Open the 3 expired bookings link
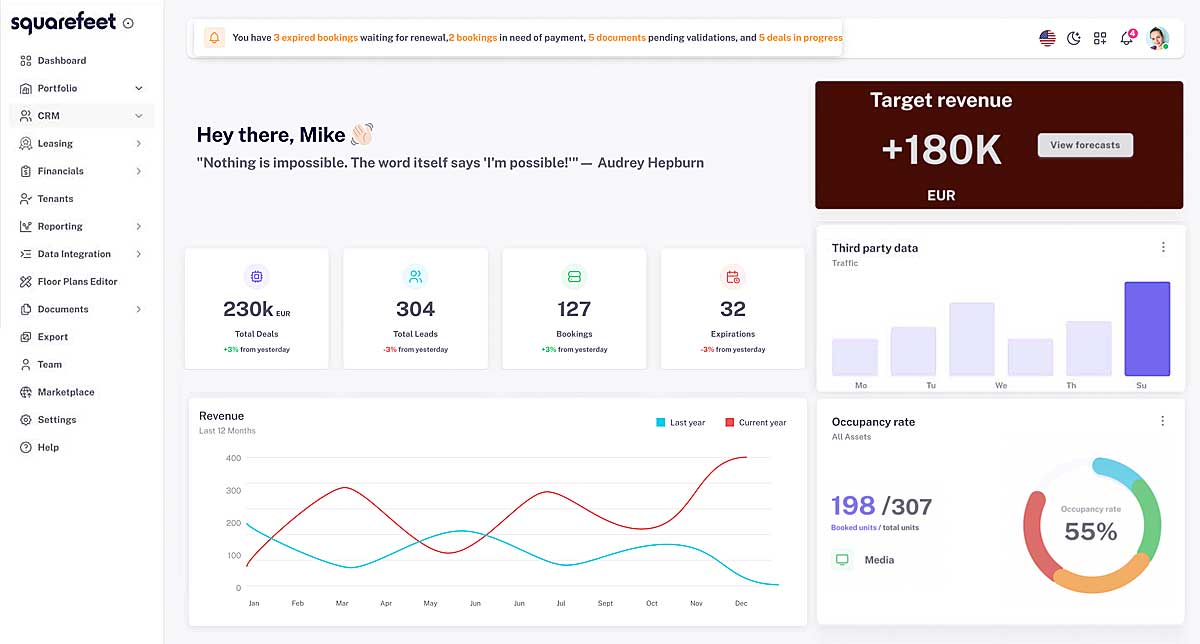Viewport: 1200px width, 644px height. point(315,38)
